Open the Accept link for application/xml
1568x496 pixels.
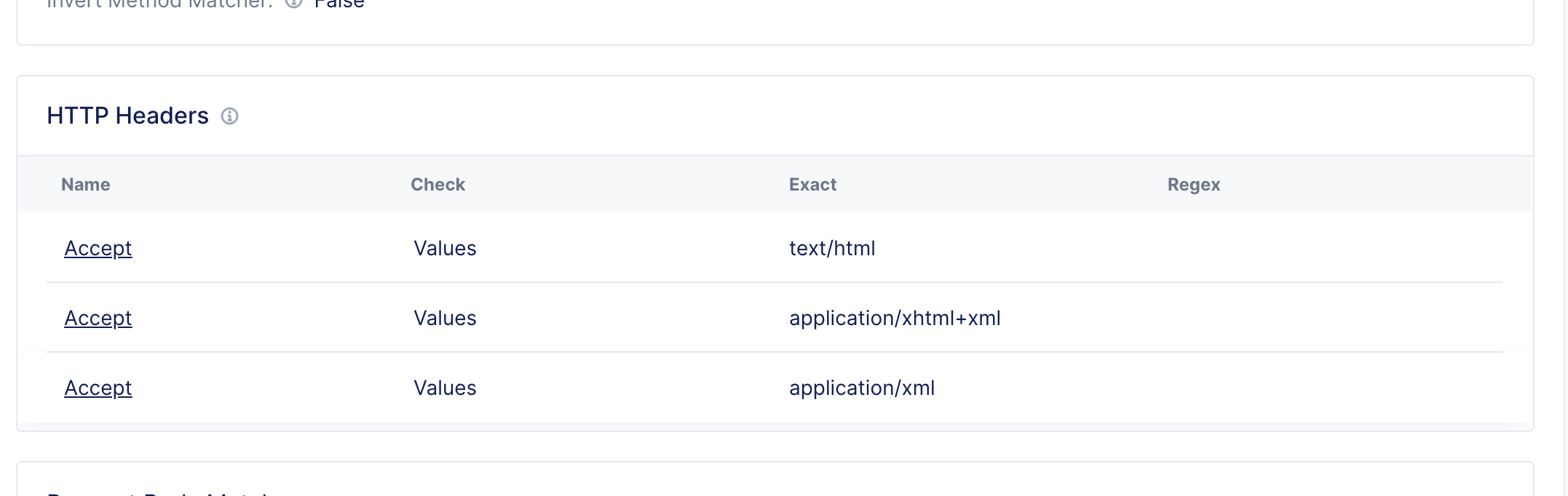[x=98, y=388]
